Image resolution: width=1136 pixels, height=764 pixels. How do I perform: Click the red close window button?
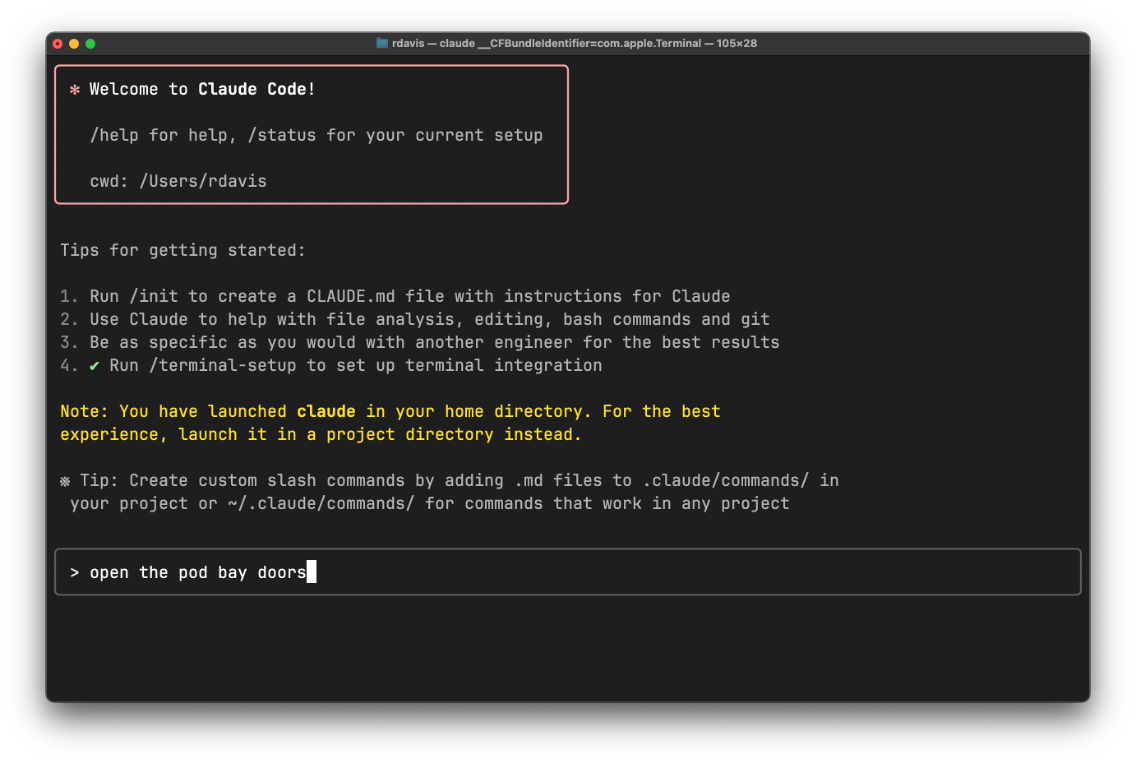58,43
